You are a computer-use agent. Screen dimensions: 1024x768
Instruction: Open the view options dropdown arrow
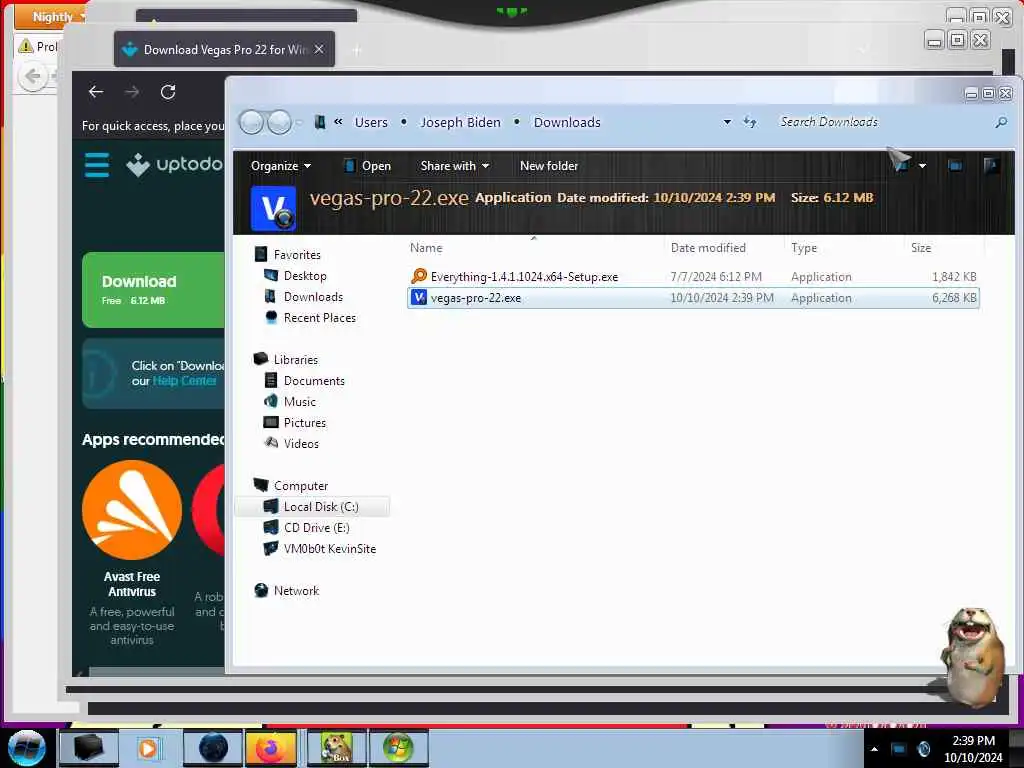click(x=922, y=166)
